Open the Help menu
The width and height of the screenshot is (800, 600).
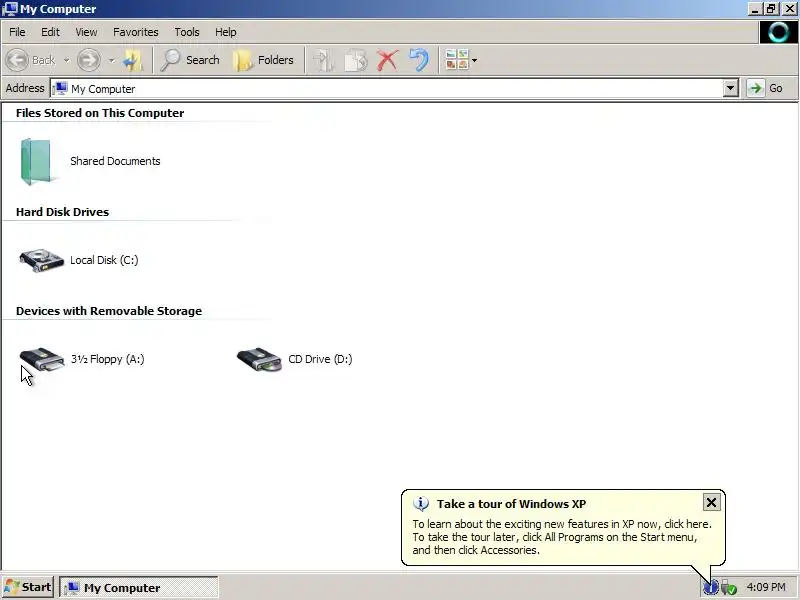tap(226, 32)
